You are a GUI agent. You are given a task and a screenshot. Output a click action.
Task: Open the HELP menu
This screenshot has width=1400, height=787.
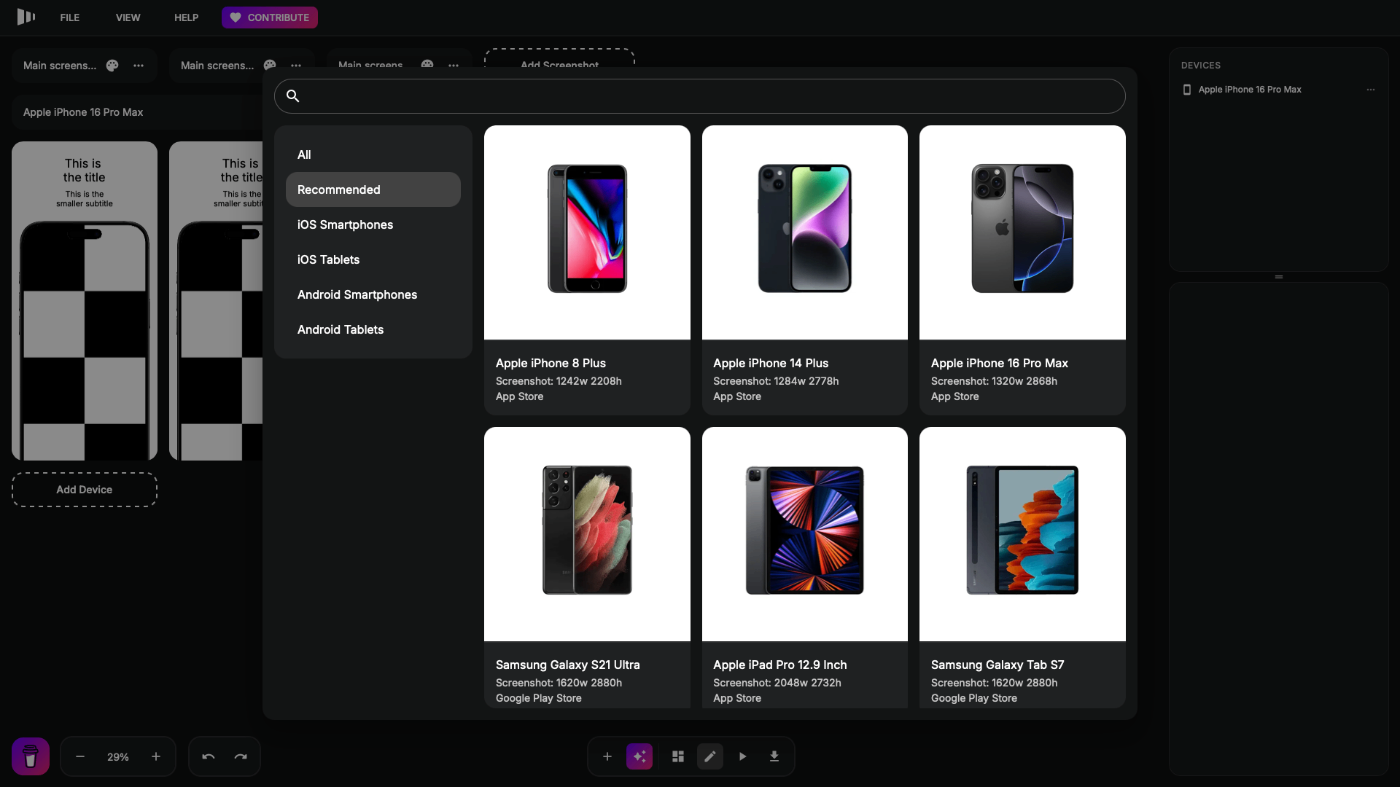(x=186, y=18)
